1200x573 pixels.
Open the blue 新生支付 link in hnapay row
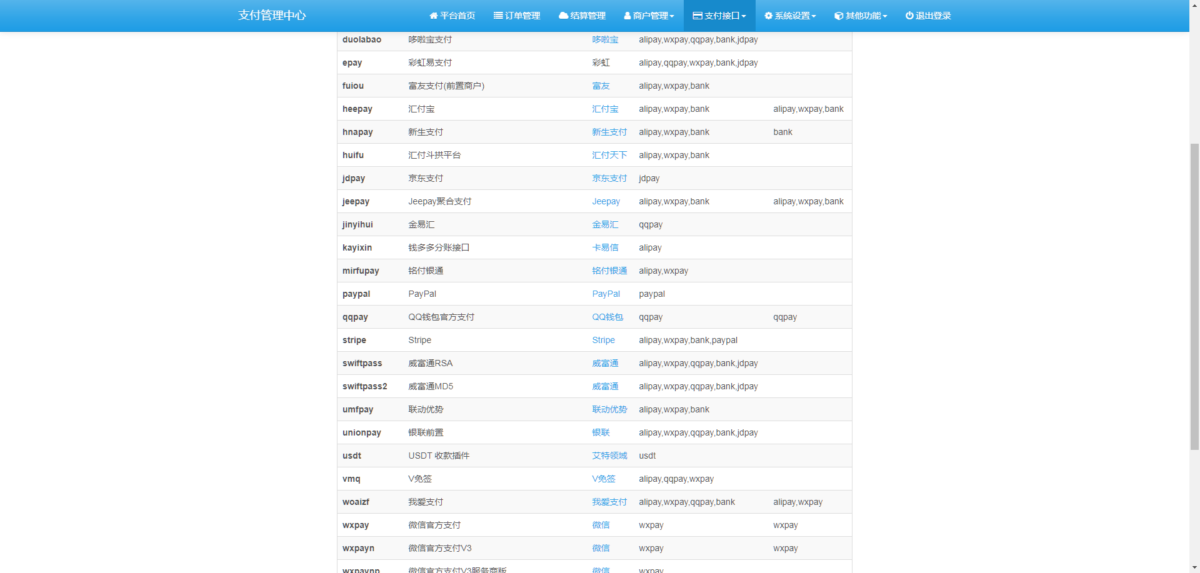tap(609, 132)
